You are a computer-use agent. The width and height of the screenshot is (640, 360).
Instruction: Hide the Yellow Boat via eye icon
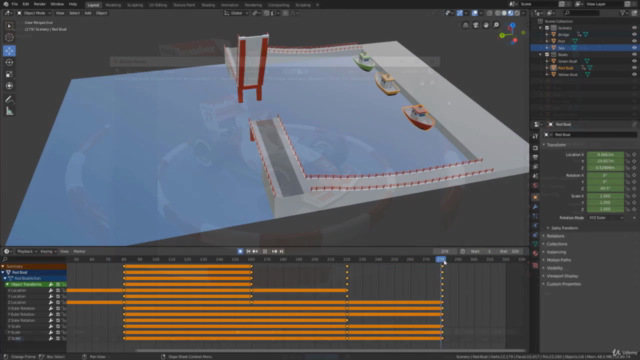point(634,75)
